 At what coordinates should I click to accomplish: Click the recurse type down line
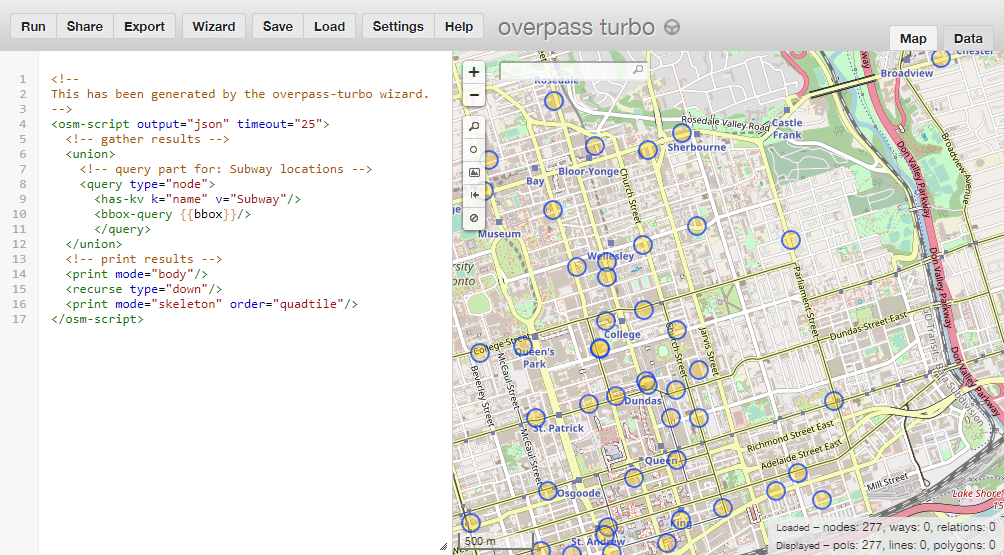(143, 289)
